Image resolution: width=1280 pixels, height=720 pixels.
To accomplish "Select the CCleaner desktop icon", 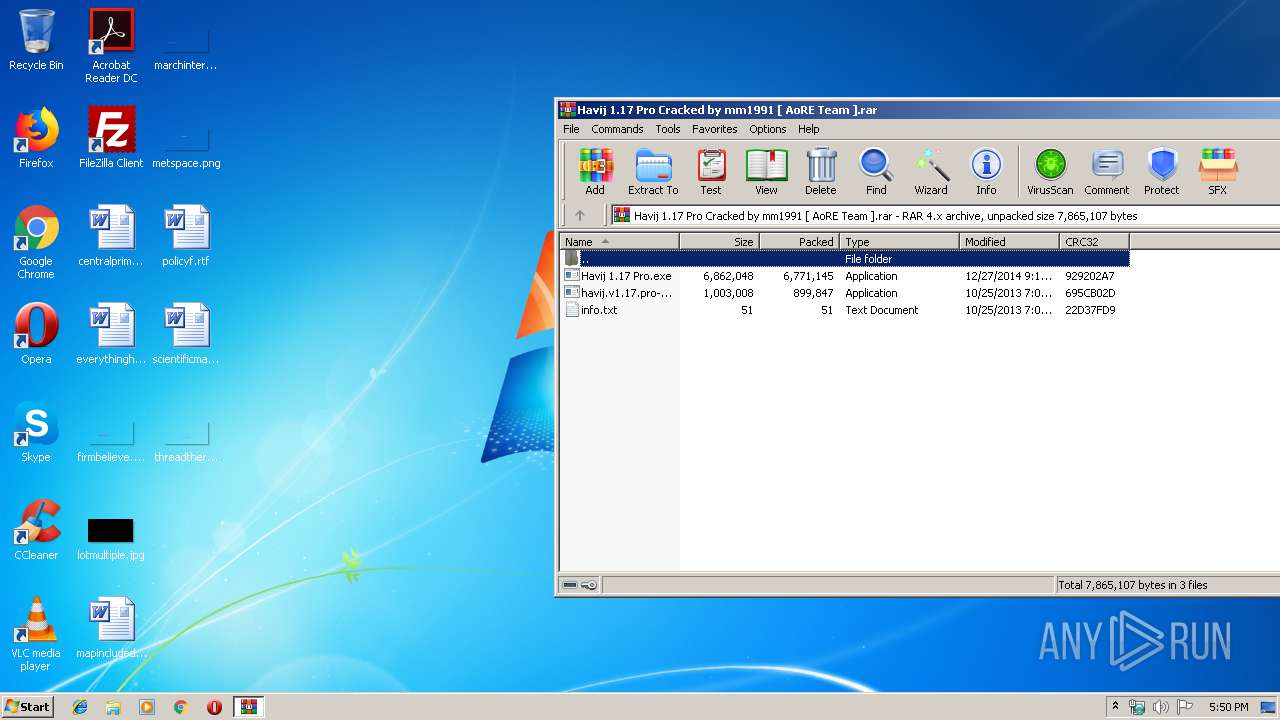I will click(x=36, y=530).
